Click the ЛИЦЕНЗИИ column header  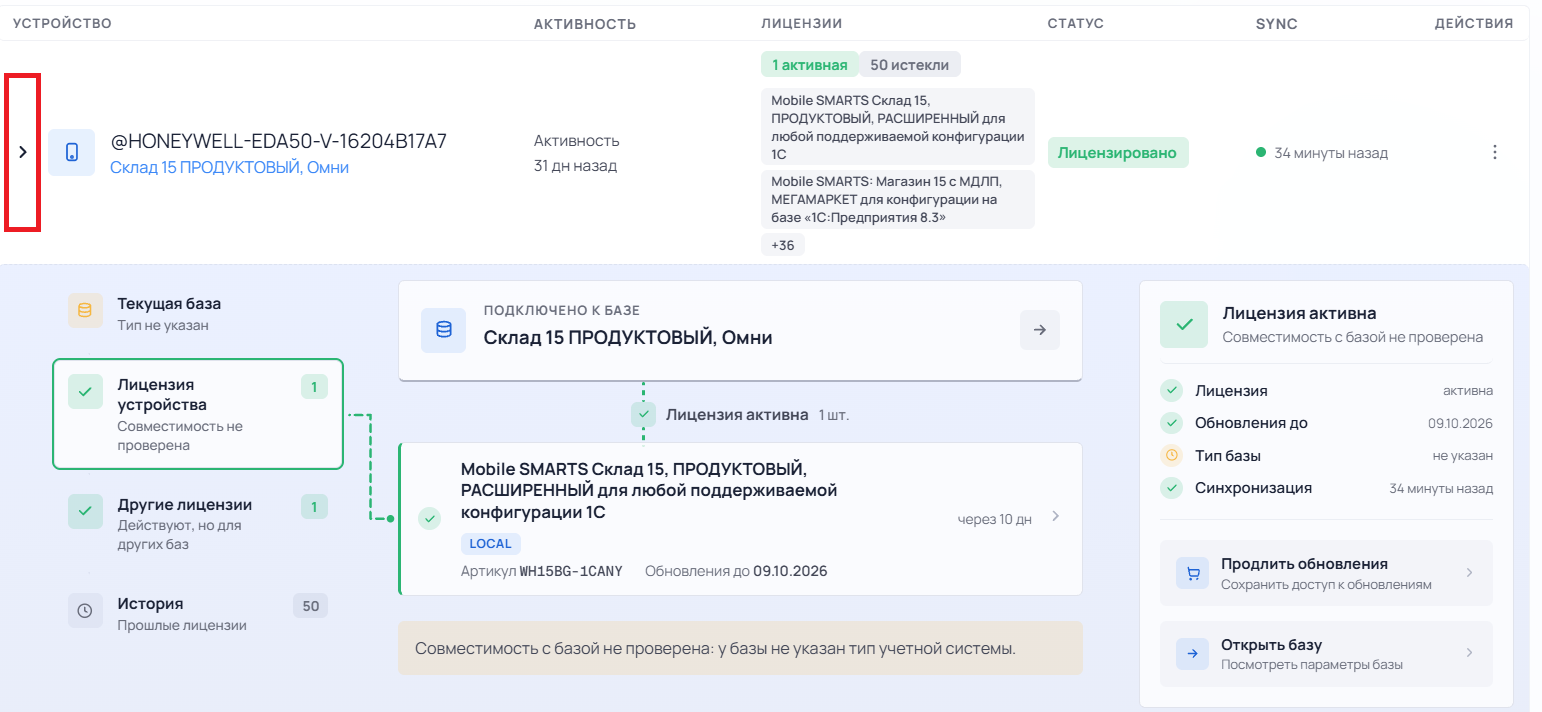802,23
